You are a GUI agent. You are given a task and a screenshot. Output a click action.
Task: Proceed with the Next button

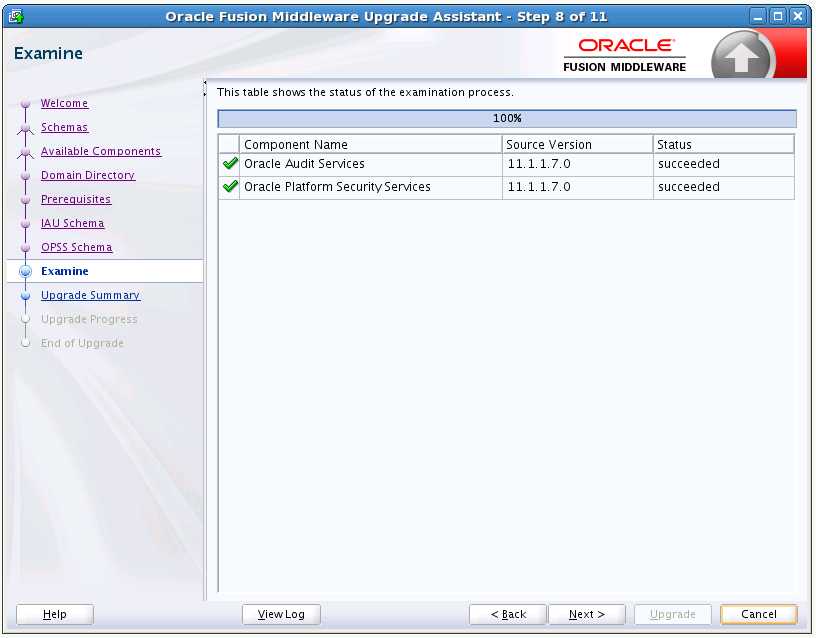pyautogui.click(x=587, y=614)
